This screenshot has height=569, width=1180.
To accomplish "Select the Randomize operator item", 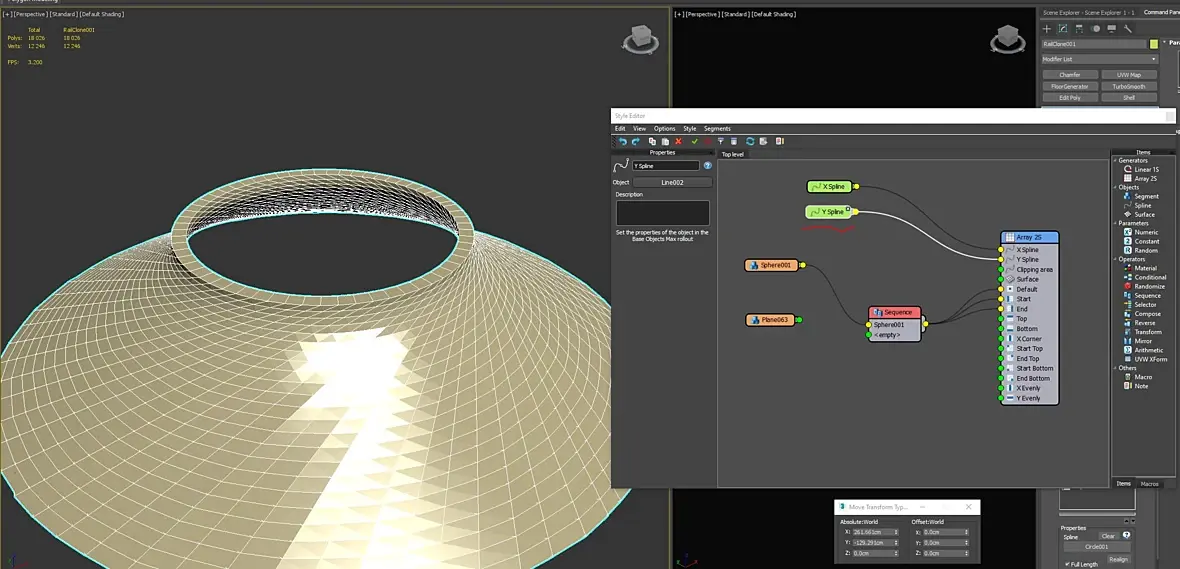I will tap(1149, 286).
